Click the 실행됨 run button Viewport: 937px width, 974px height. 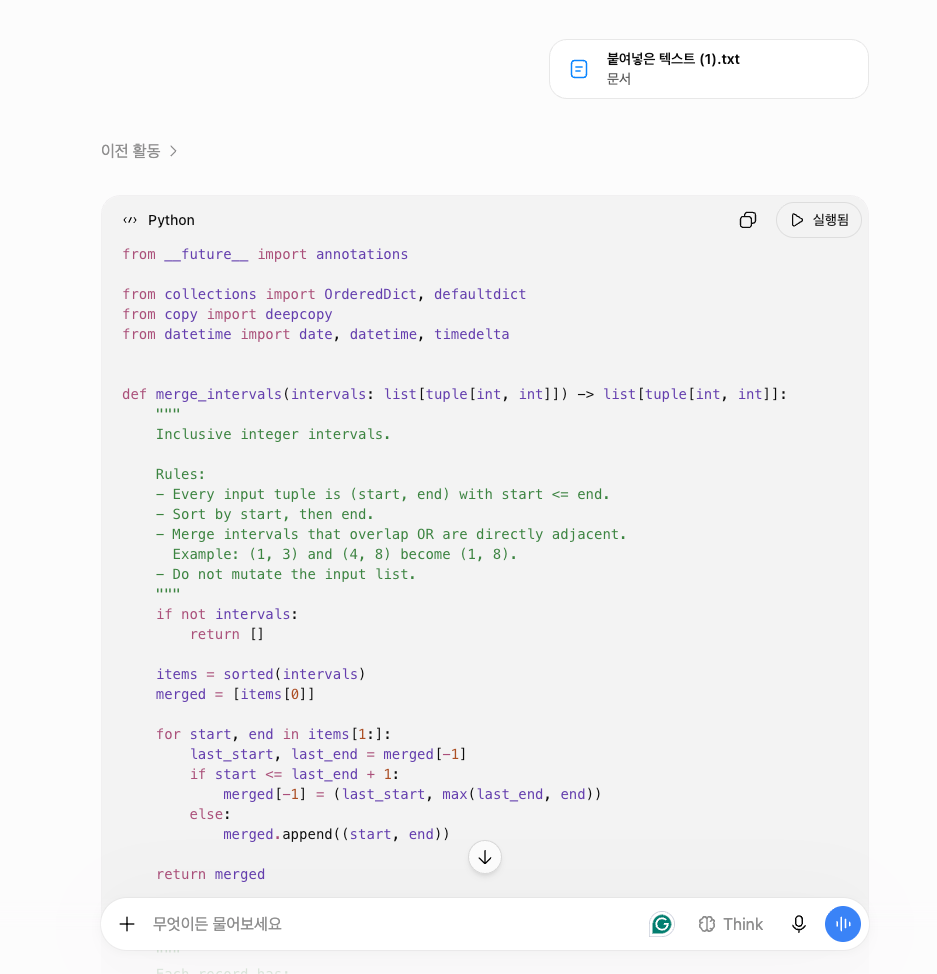coord(818,220)
